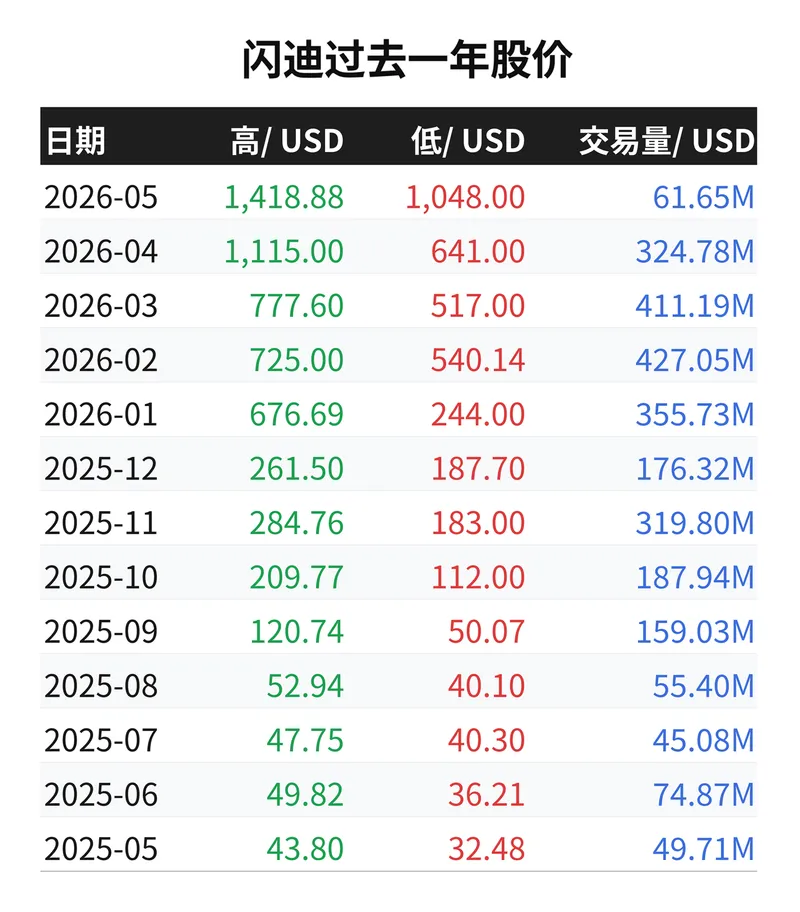Select the 2025-07 date cell
This screenshot has width=800, height=912.
(x=101, y=740)
